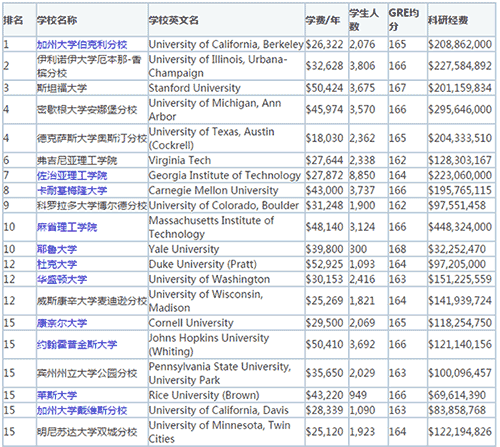Select the Duke University (Pratt) cell
Image resolution: width=500 pixels, height=447 pixels.
(226, 264)
